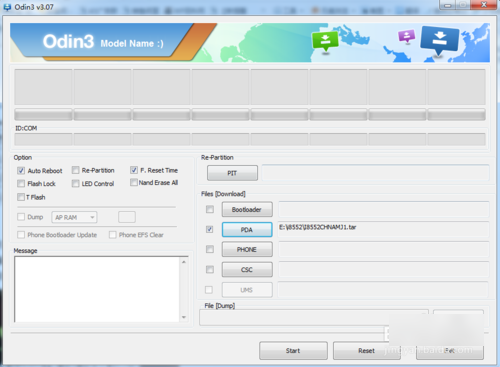
Task: Uncheck the PDA file checkbox
Action: pyautogui.click(x=210, y=229)
